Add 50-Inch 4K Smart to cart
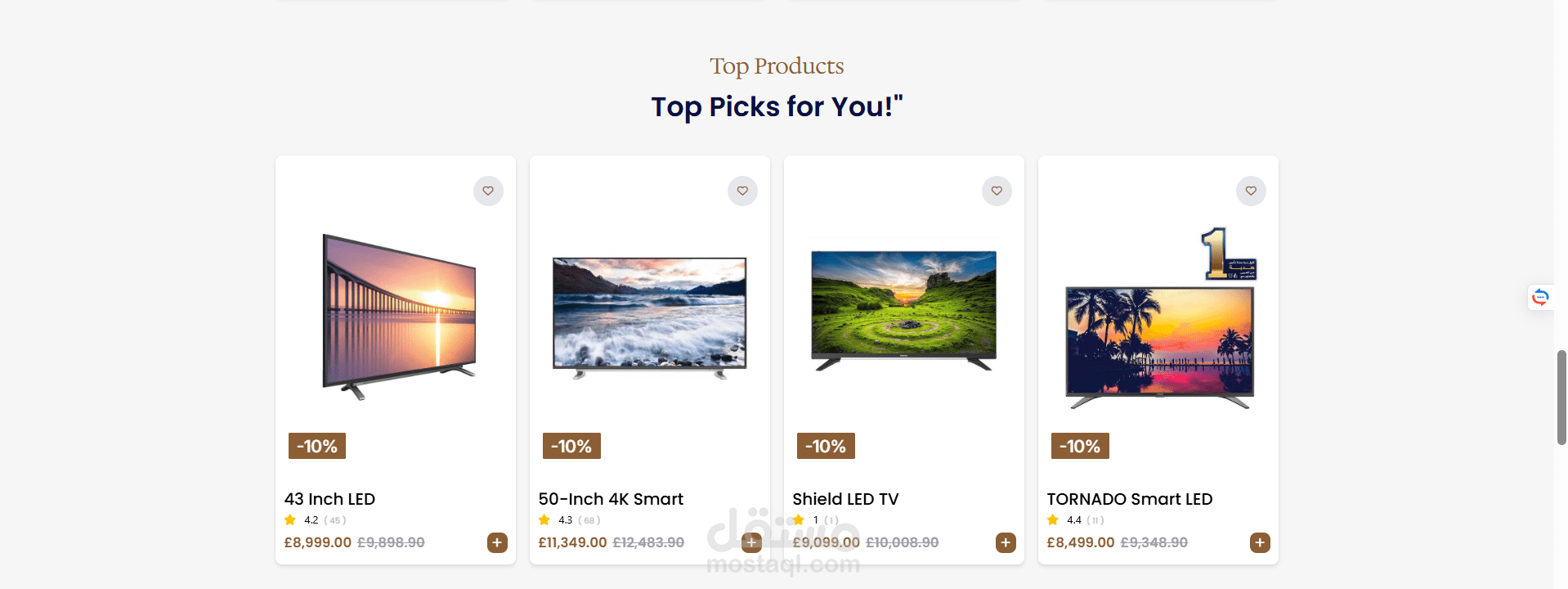 751,542
